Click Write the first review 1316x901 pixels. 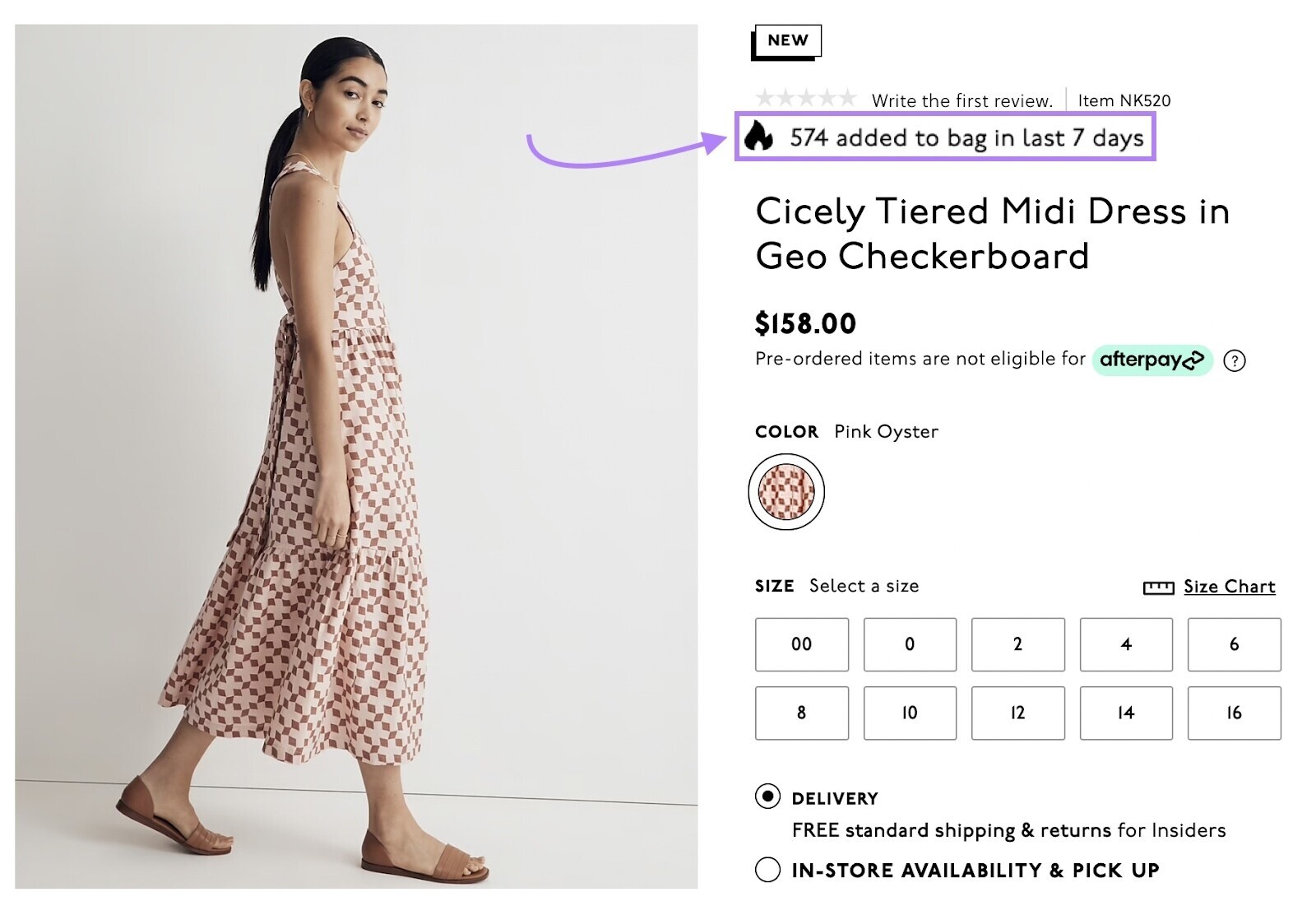pos(962,100)
